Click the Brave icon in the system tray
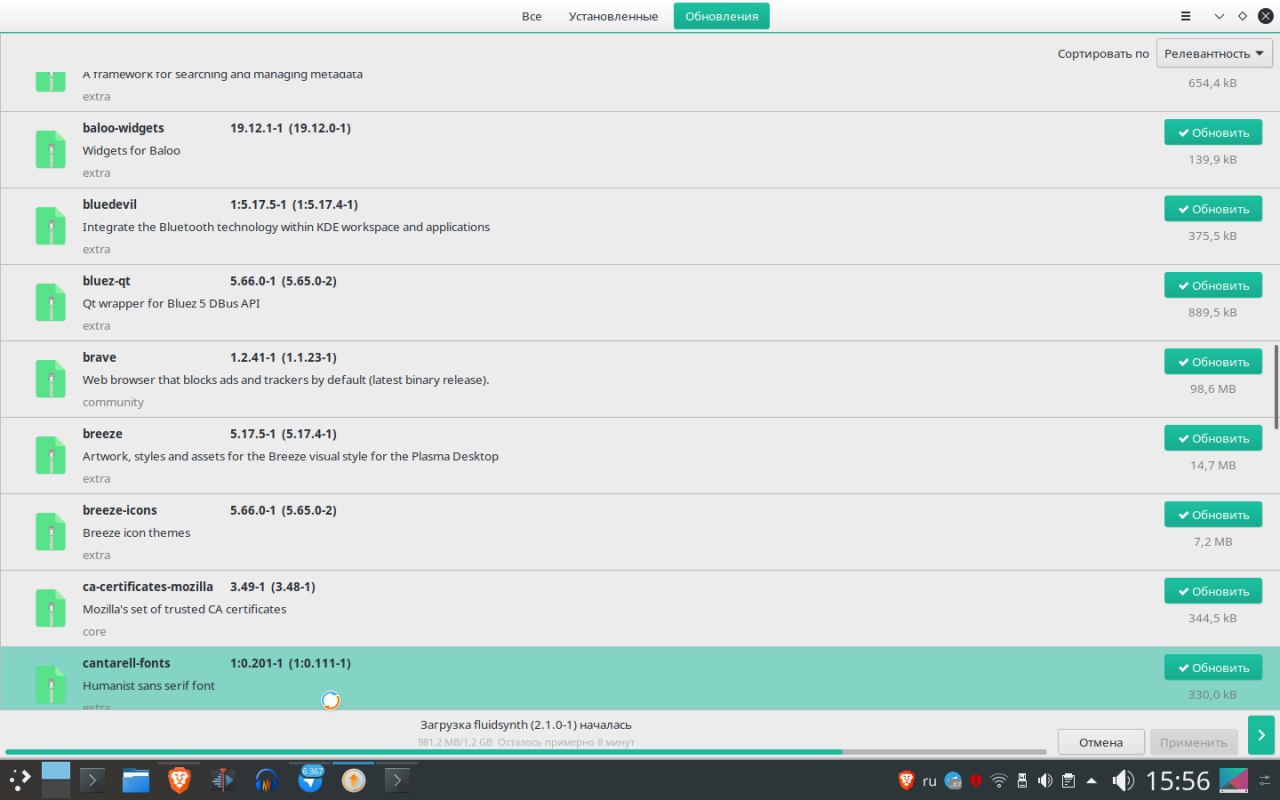This screenshot has width=1280, height=800. pyautogui.click(x=906, y=780)
